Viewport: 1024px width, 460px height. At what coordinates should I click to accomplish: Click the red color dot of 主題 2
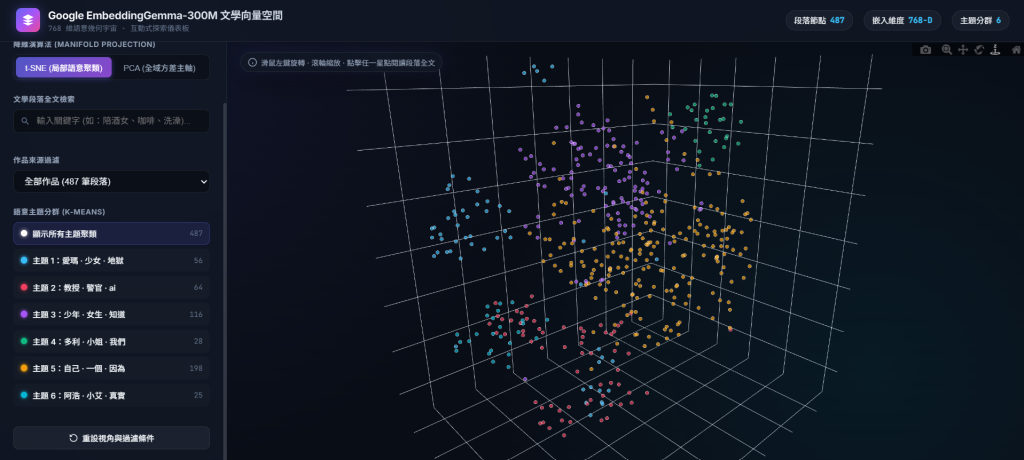coord(24,288)
